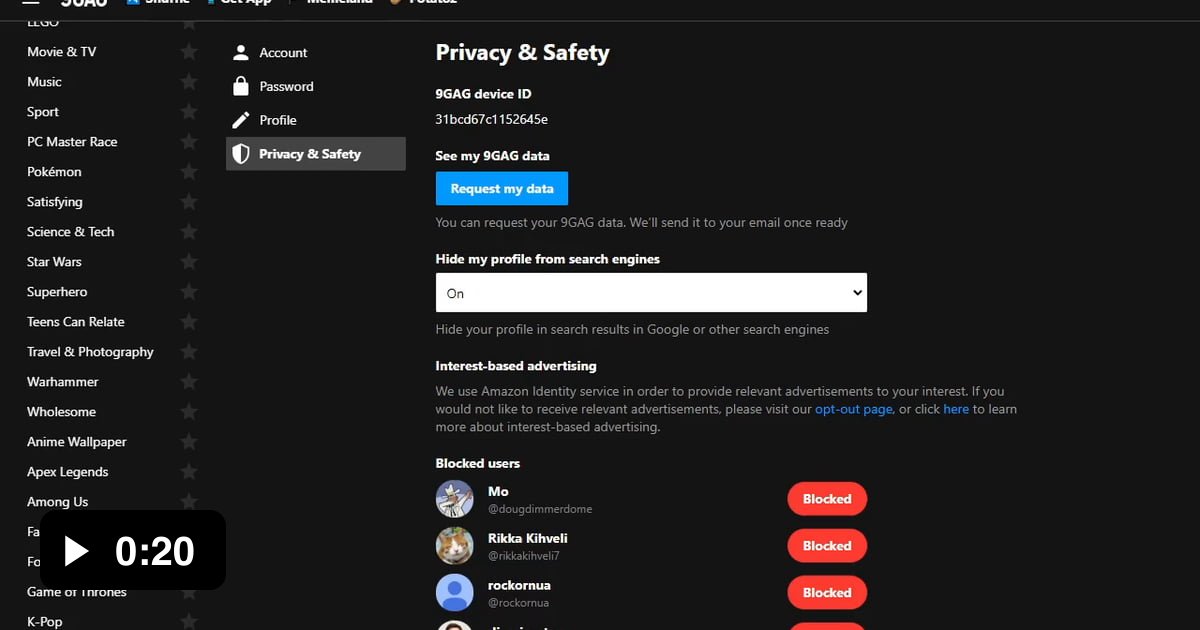Star the Science & Tech section
The width and height of the screenshot is (1200, 630).
coord(188,232)
